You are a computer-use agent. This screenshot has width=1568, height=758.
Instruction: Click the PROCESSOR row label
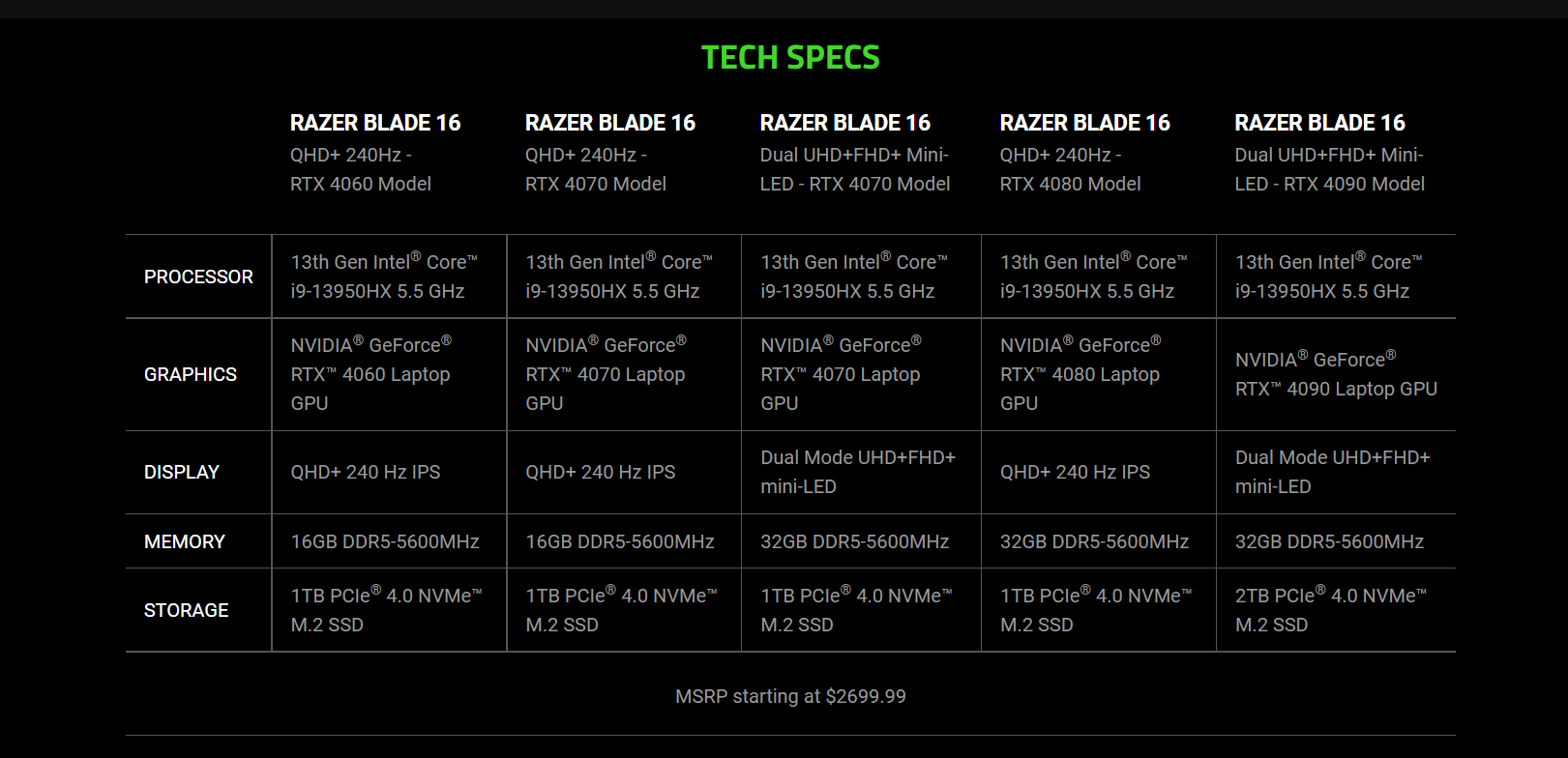pos(198,277)
